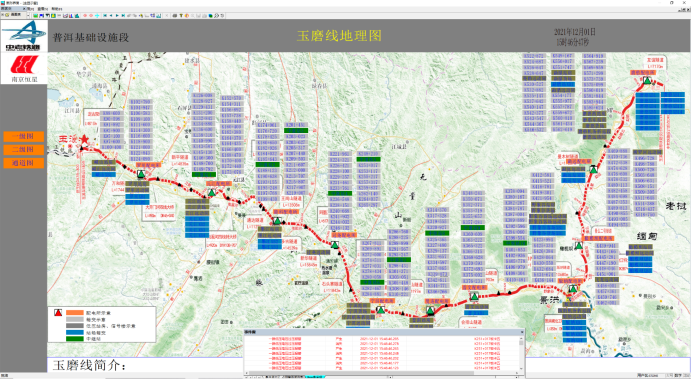Click the 二级图 orange button
Viewport: 691px width, 379px height.
tap(24, 149)
